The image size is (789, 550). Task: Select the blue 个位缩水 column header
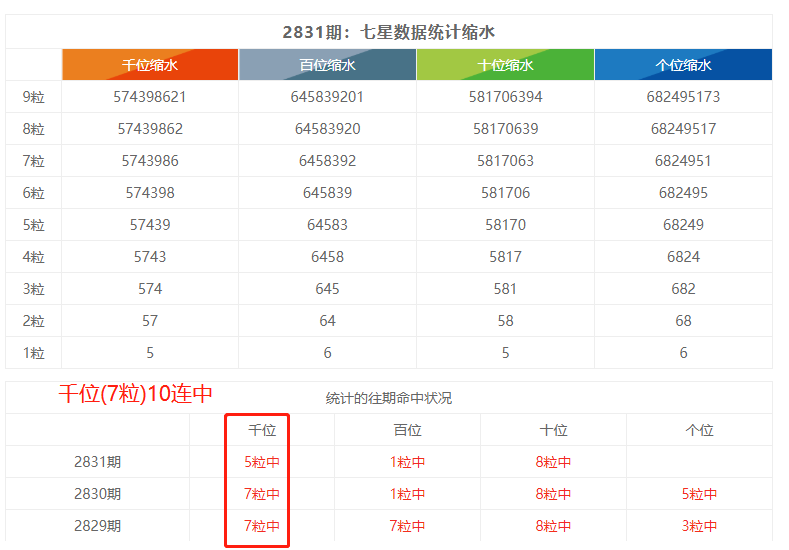click(683, 65)
